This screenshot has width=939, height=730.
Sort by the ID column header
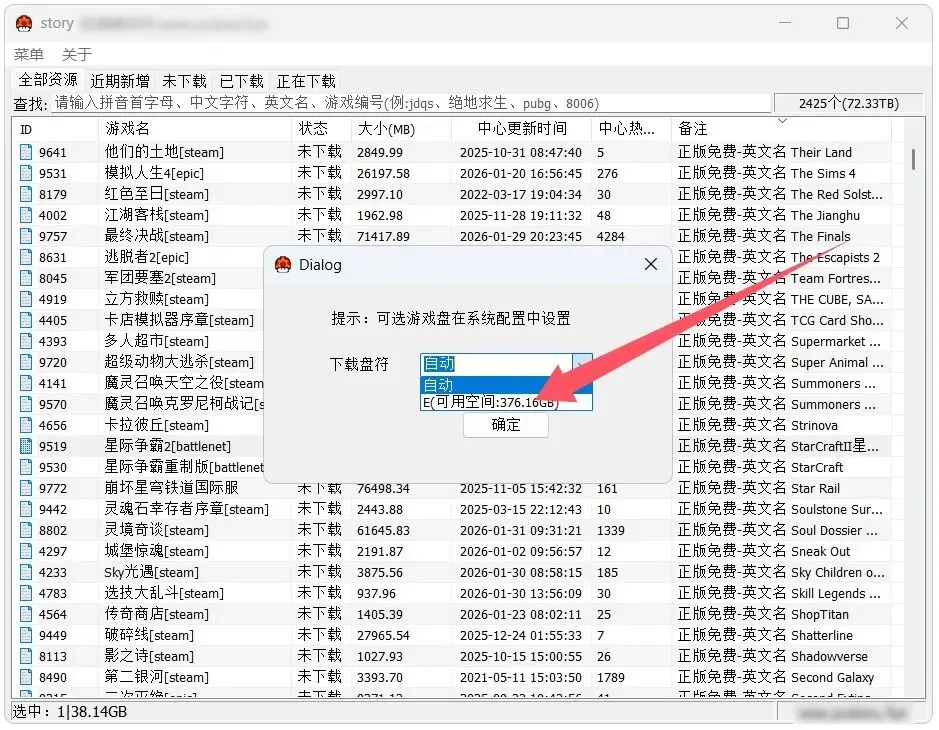point(55,129)
